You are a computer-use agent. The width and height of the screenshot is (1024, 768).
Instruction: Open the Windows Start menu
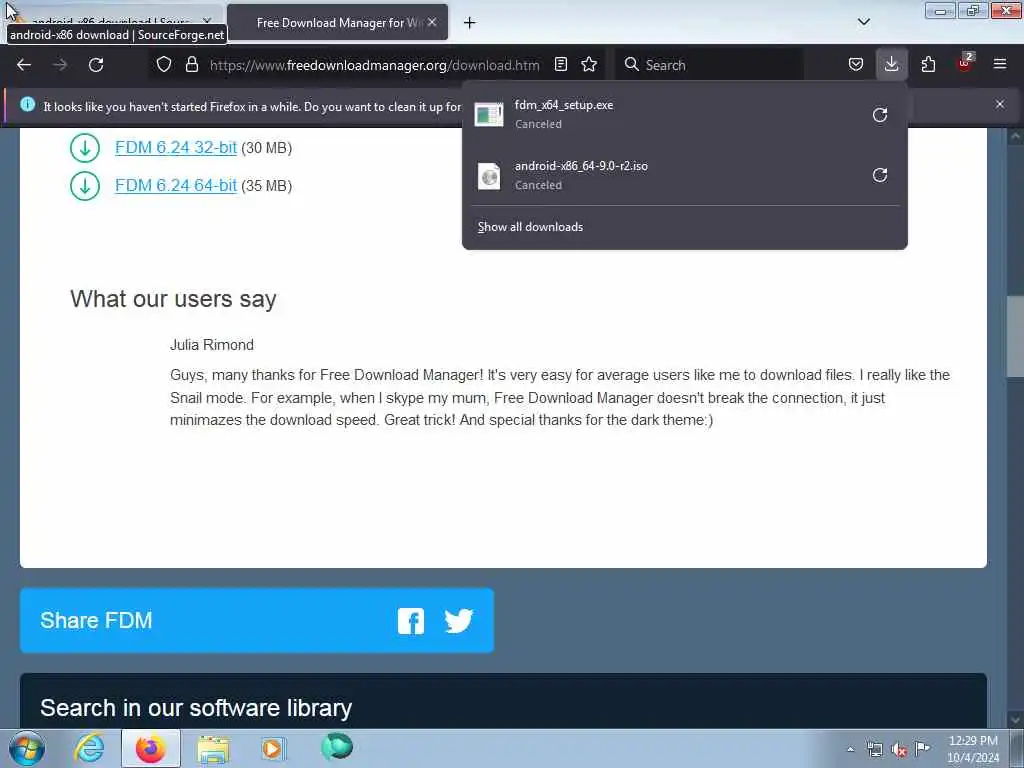27,748
